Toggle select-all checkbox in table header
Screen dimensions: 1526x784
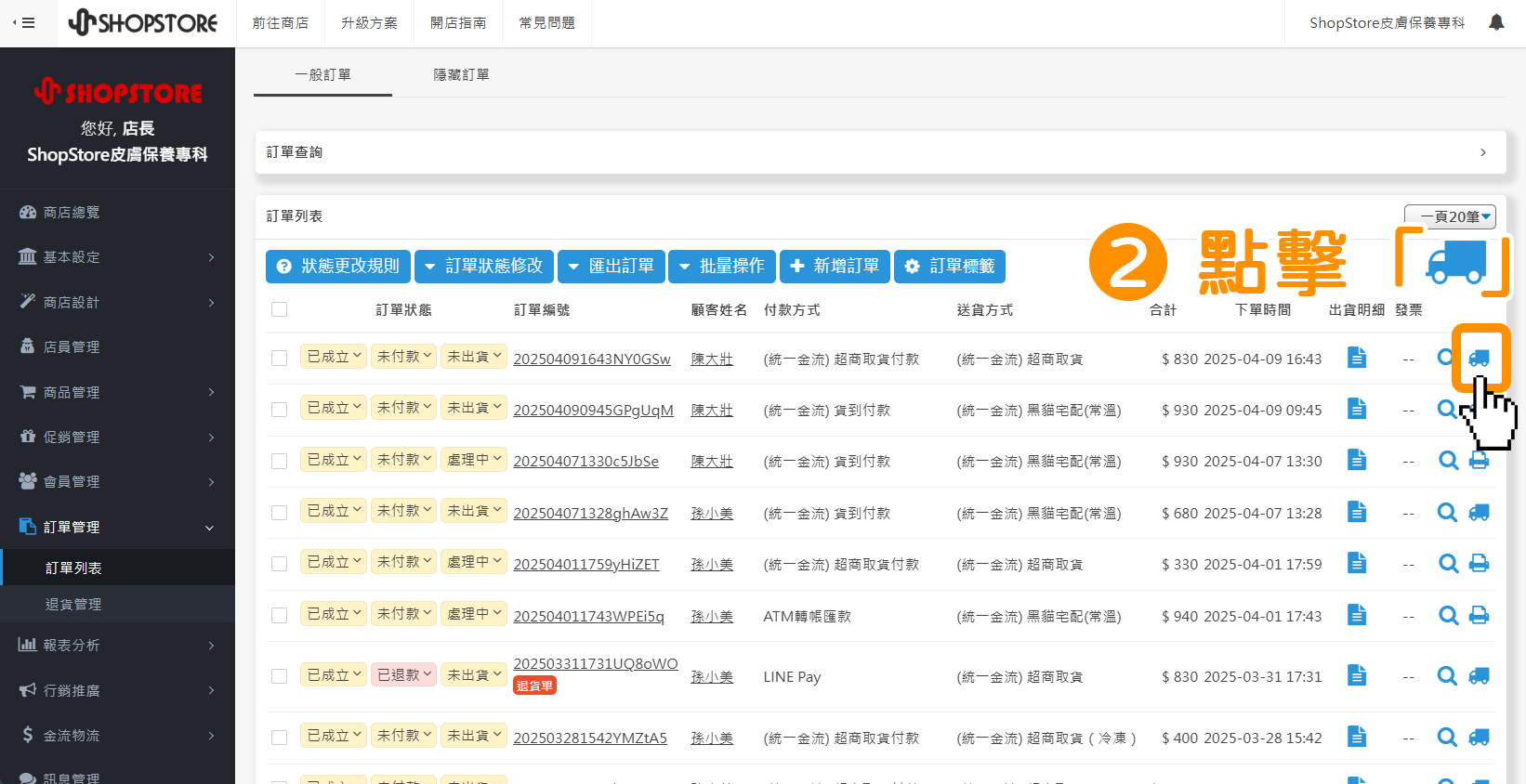tap(279, 309)
